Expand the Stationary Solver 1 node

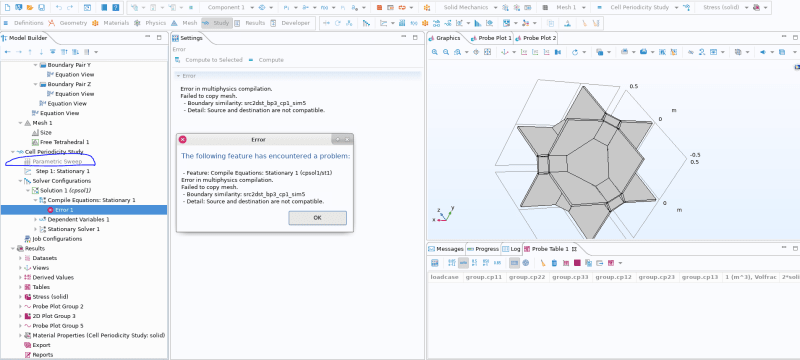[35, 229]
